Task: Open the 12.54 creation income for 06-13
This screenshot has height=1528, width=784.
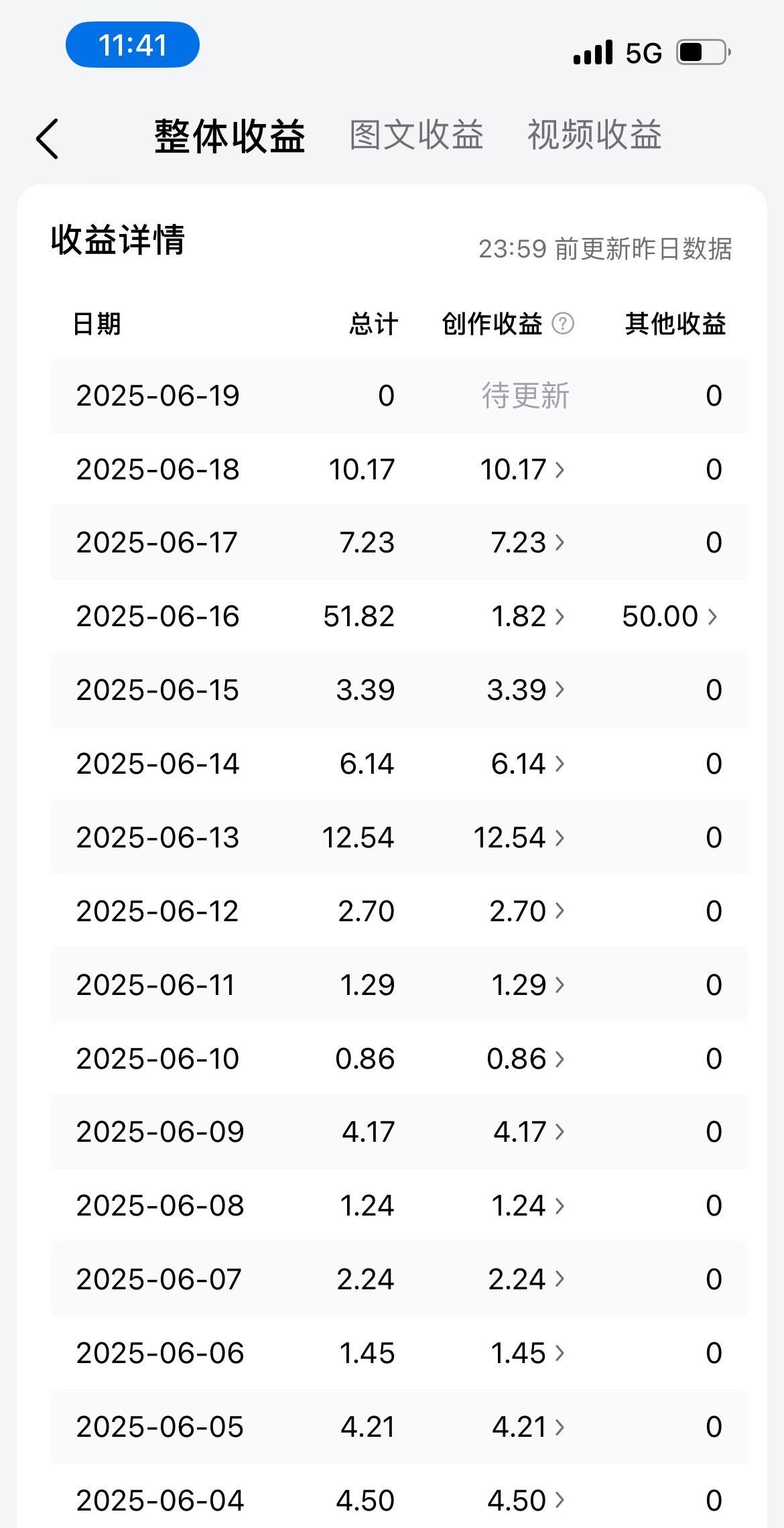Action: tap(519, 837)
